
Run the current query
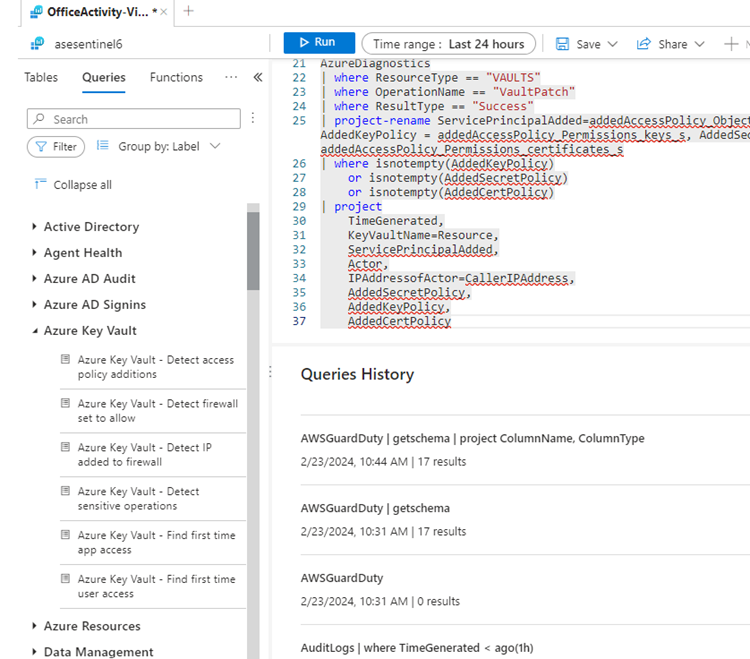click(319, 43)
